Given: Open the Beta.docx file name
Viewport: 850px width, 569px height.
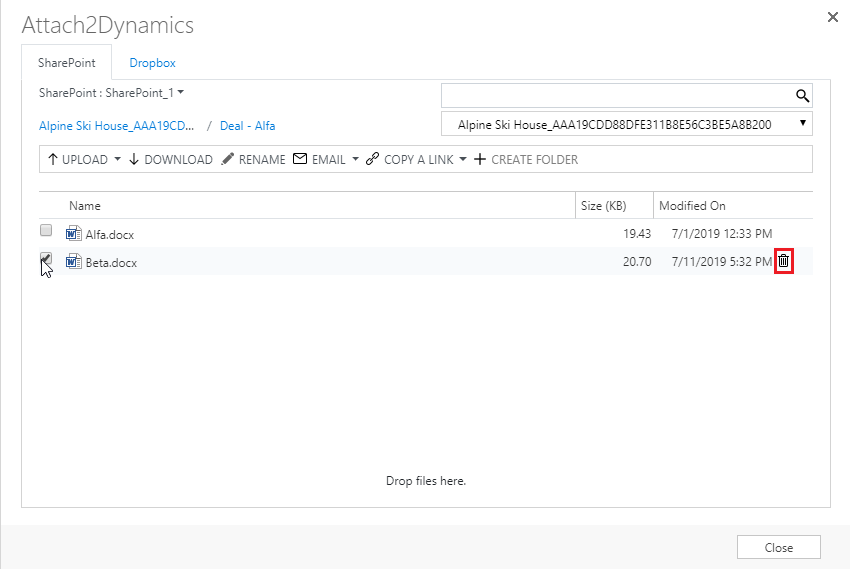Looking at the screenshot, I should [111, 263].
